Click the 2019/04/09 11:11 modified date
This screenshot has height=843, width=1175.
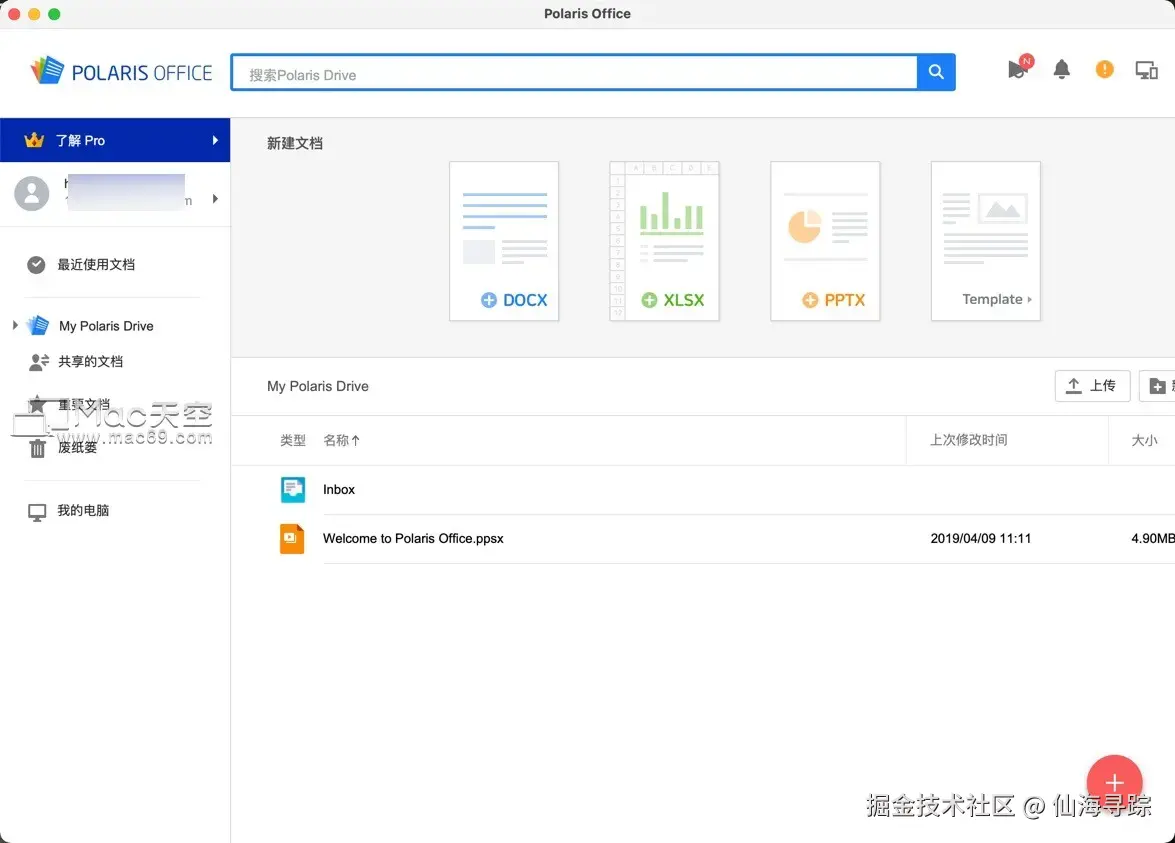click(980, 539)
